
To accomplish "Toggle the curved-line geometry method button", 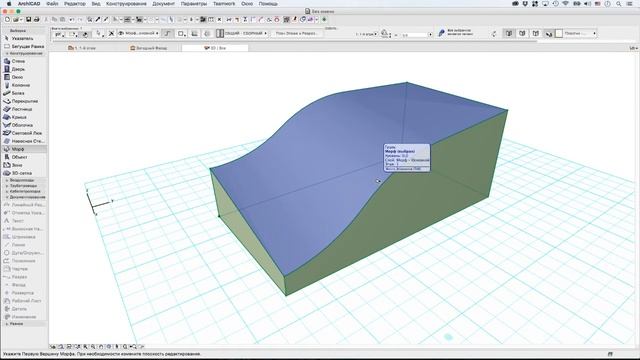I will click(167, 33).
